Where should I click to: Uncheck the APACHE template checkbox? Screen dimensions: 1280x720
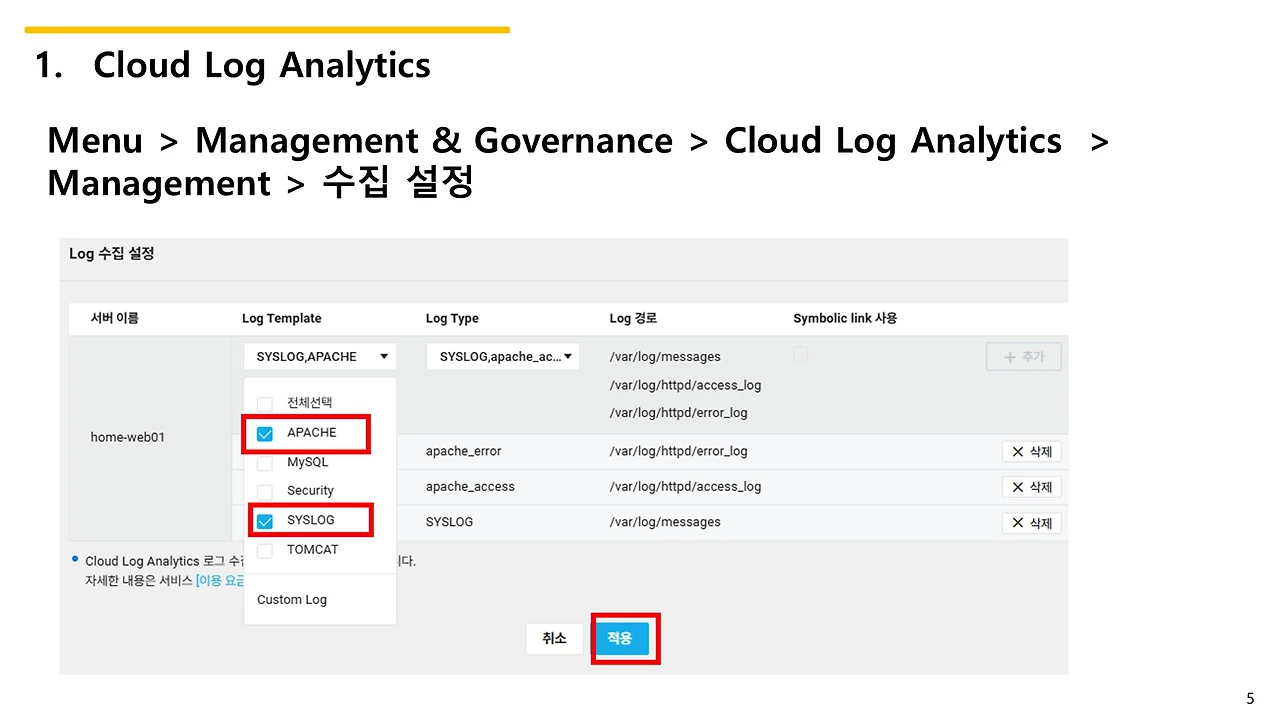[265, 434]
